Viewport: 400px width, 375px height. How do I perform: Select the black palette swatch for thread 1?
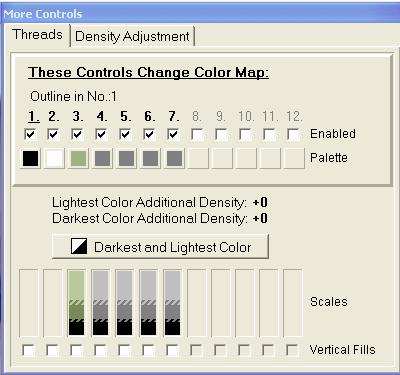pyautogui.click(x=30, y=158)
